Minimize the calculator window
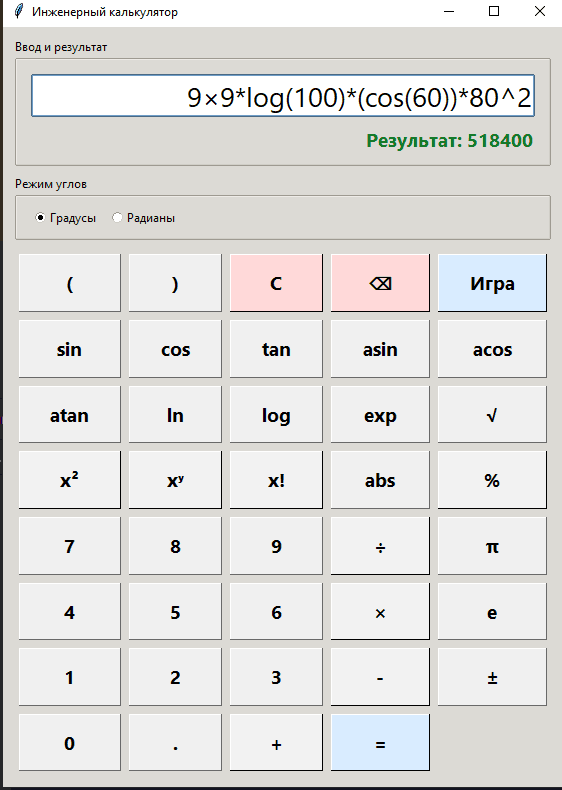 click(x=449, y=11)
